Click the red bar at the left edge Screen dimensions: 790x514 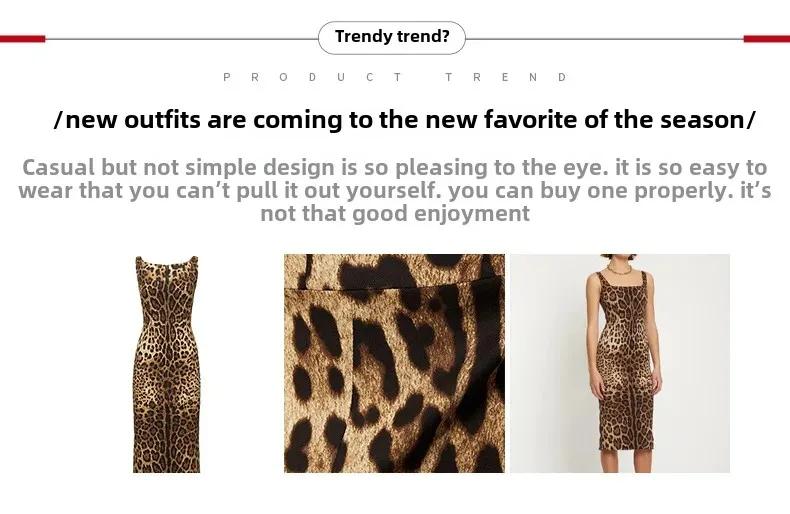tap(23, 39)
